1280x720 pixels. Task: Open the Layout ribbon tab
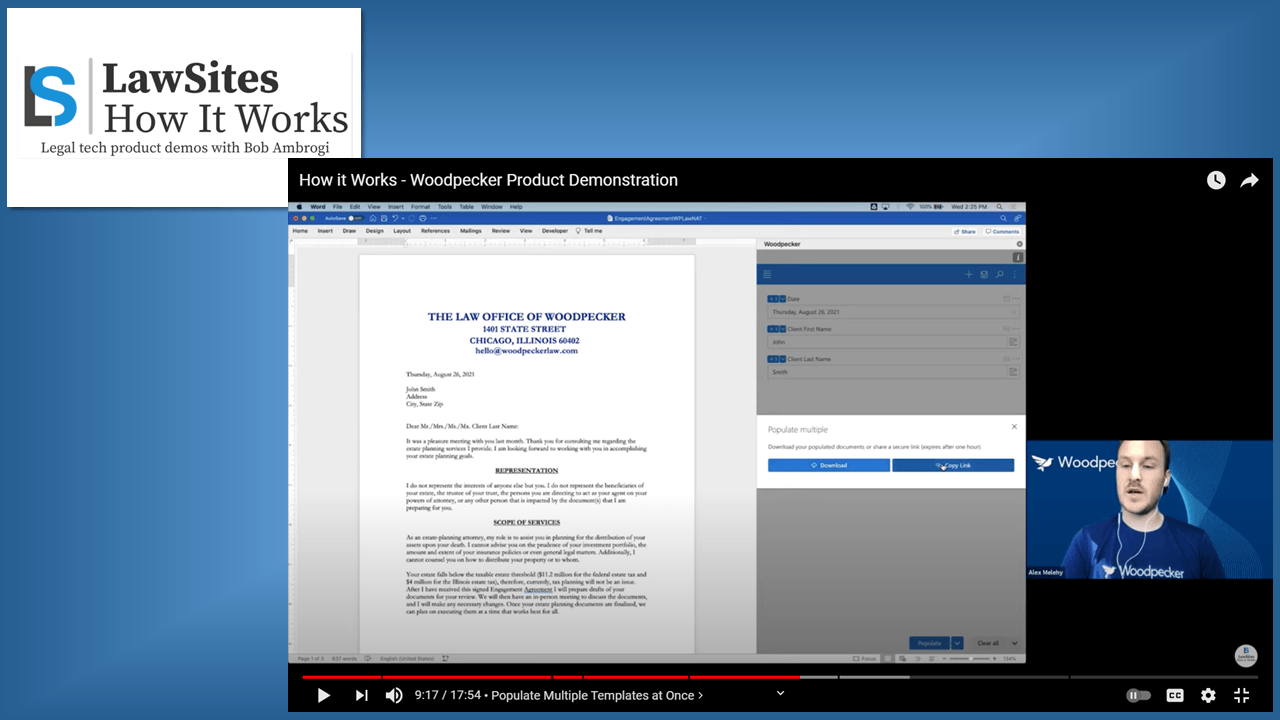point(402,231)
